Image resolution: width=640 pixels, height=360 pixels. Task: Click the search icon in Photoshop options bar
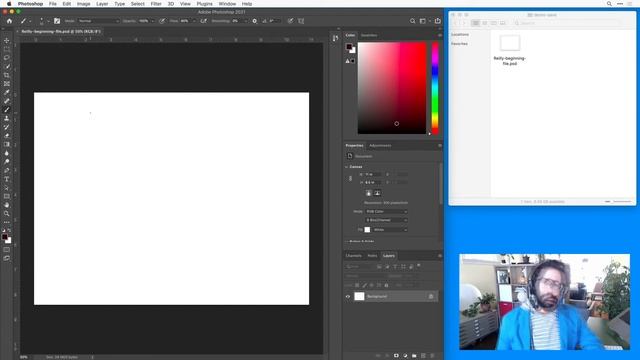click(x=412, y=21)
